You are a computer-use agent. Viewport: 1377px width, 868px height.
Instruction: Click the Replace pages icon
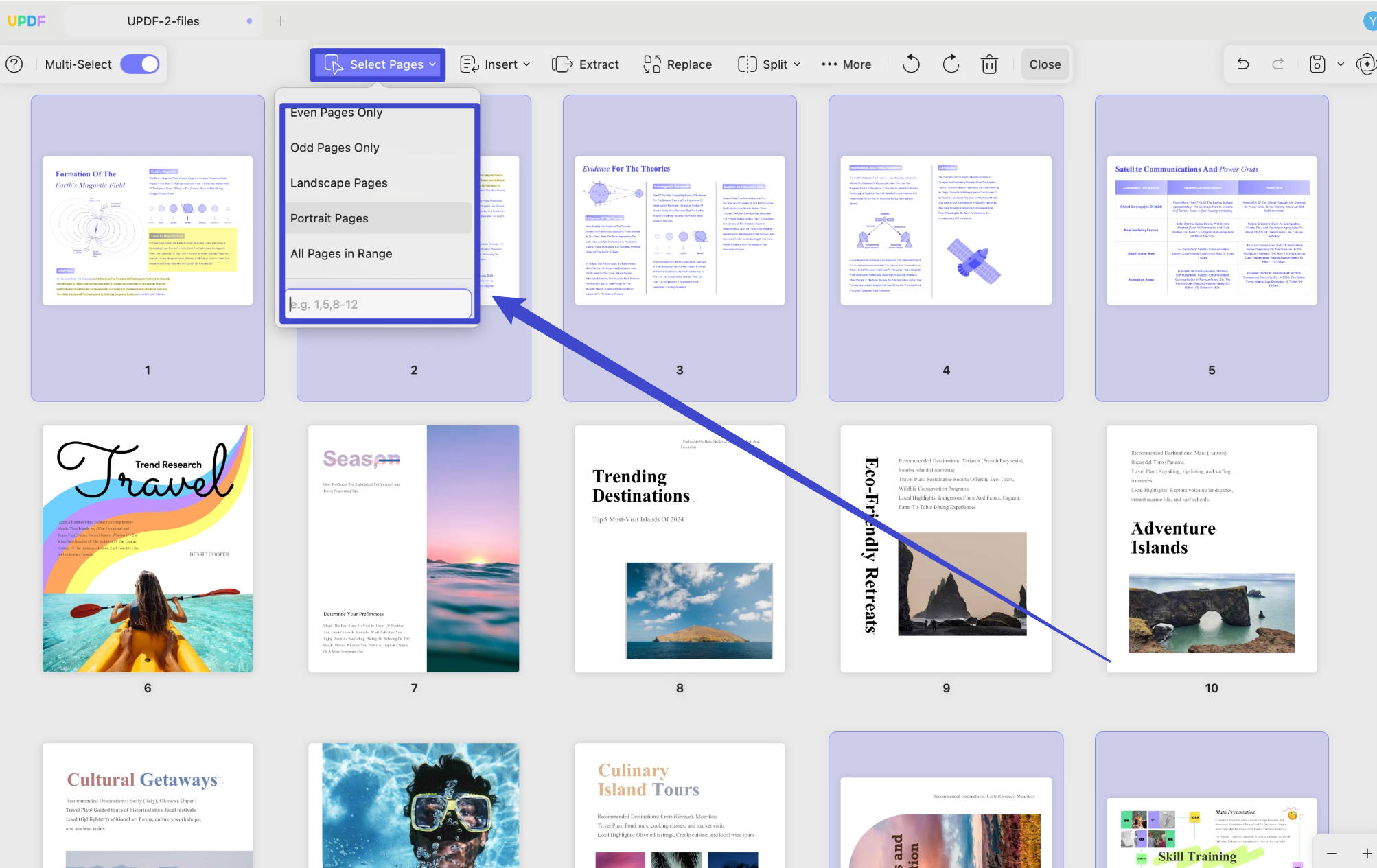pos(652,64)
